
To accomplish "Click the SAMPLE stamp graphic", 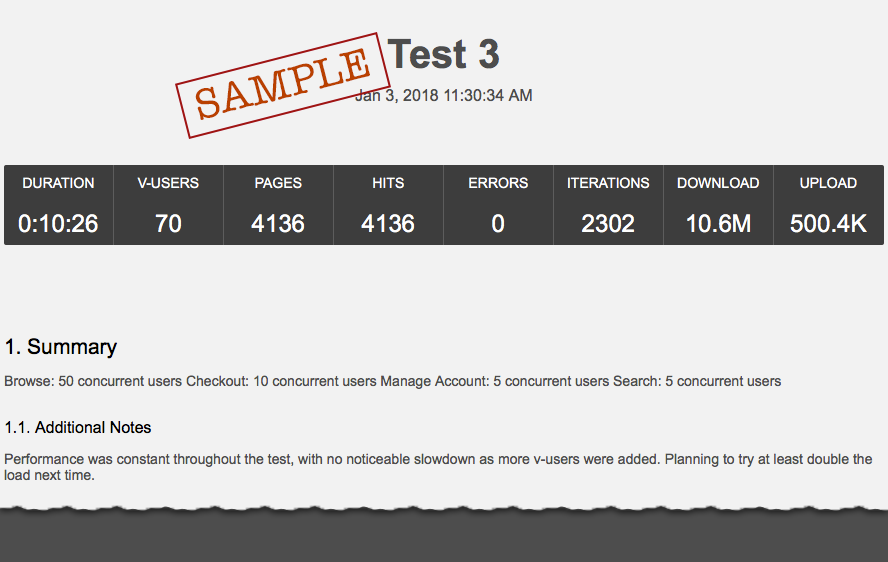I will pyautogui.click(x=283, y=85).
